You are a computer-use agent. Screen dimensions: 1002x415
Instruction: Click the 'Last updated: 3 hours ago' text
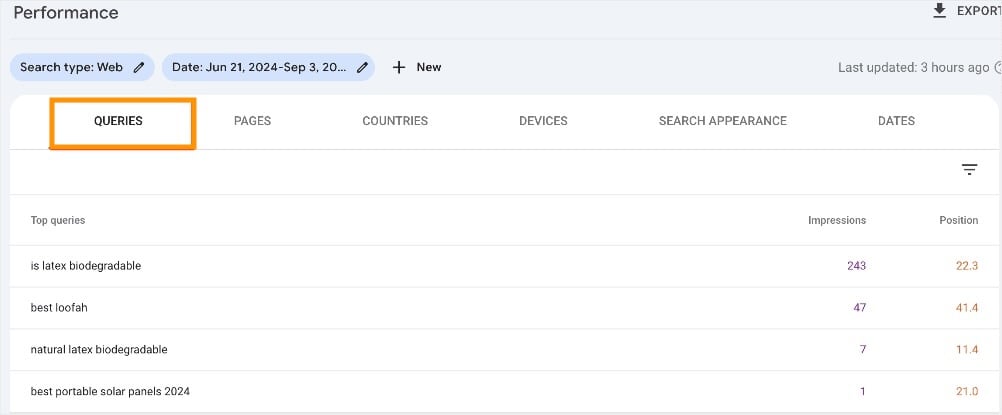click(x=914, y=67)
